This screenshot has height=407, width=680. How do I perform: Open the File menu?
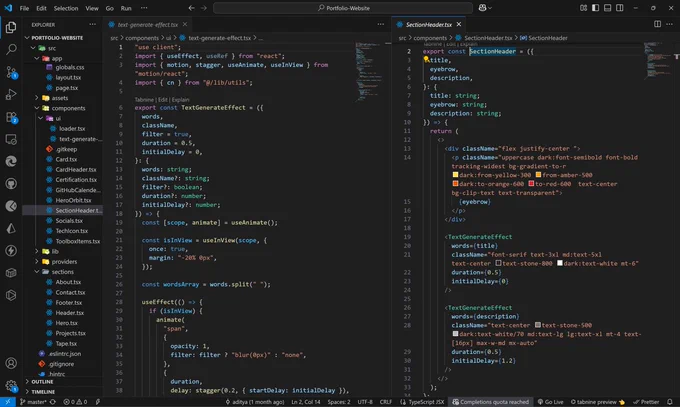click(24, 8)
